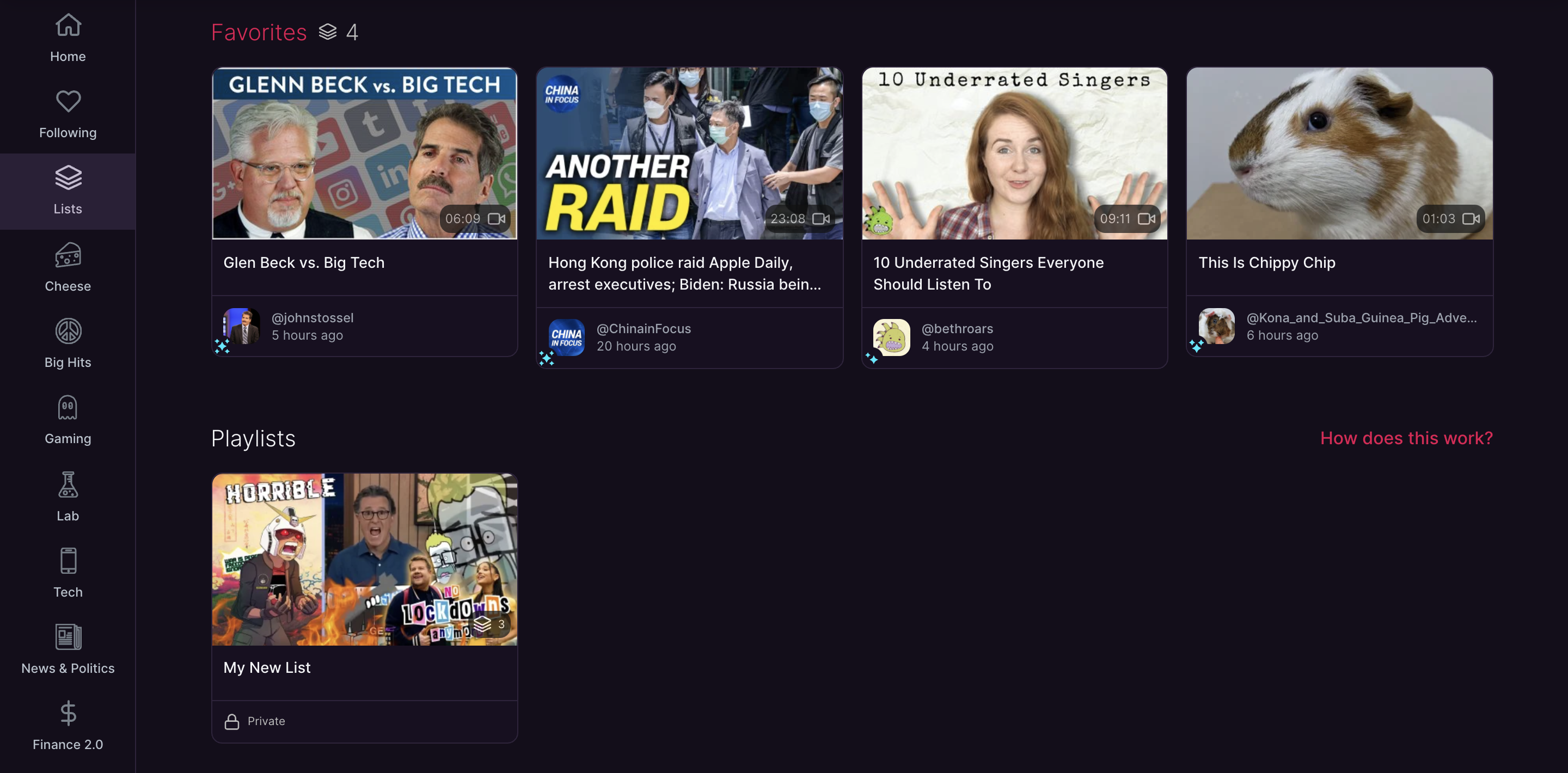Open the Cheese category icon
This screenshot has width=1568, height=773.
coord(68,255)
